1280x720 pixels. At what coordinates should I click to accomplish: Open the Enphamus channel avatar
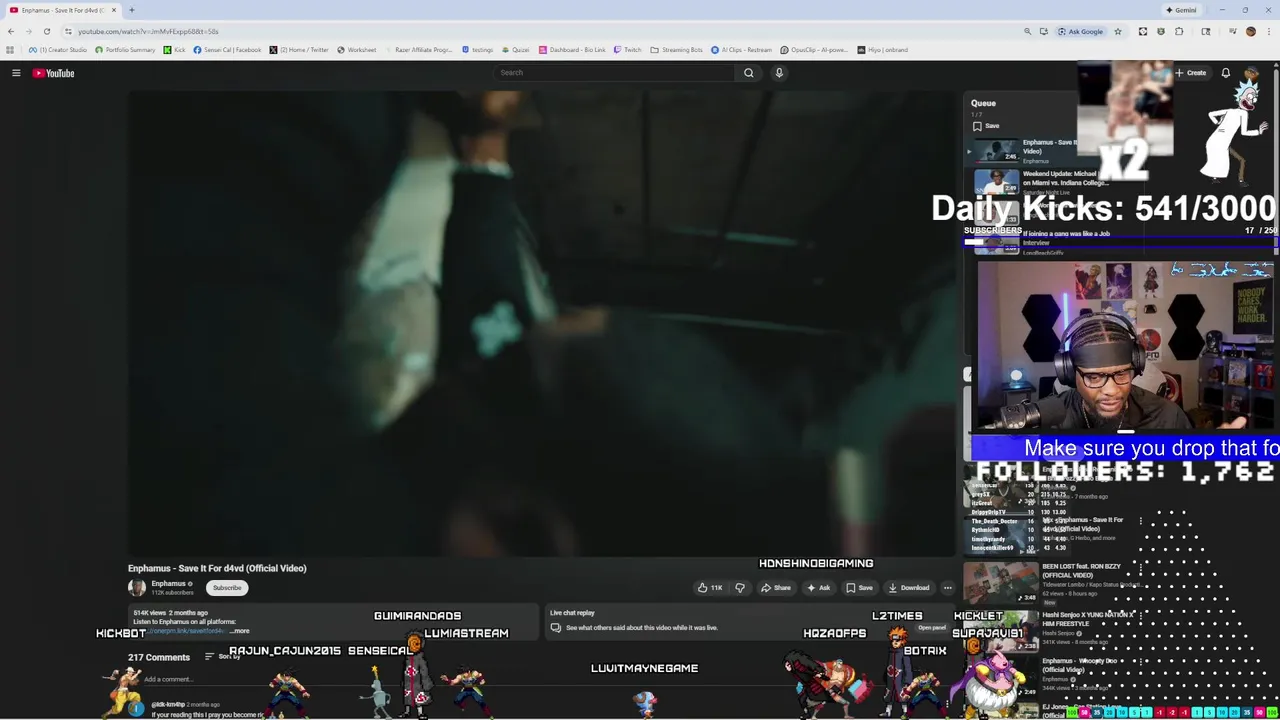click(x=137, y=588)
